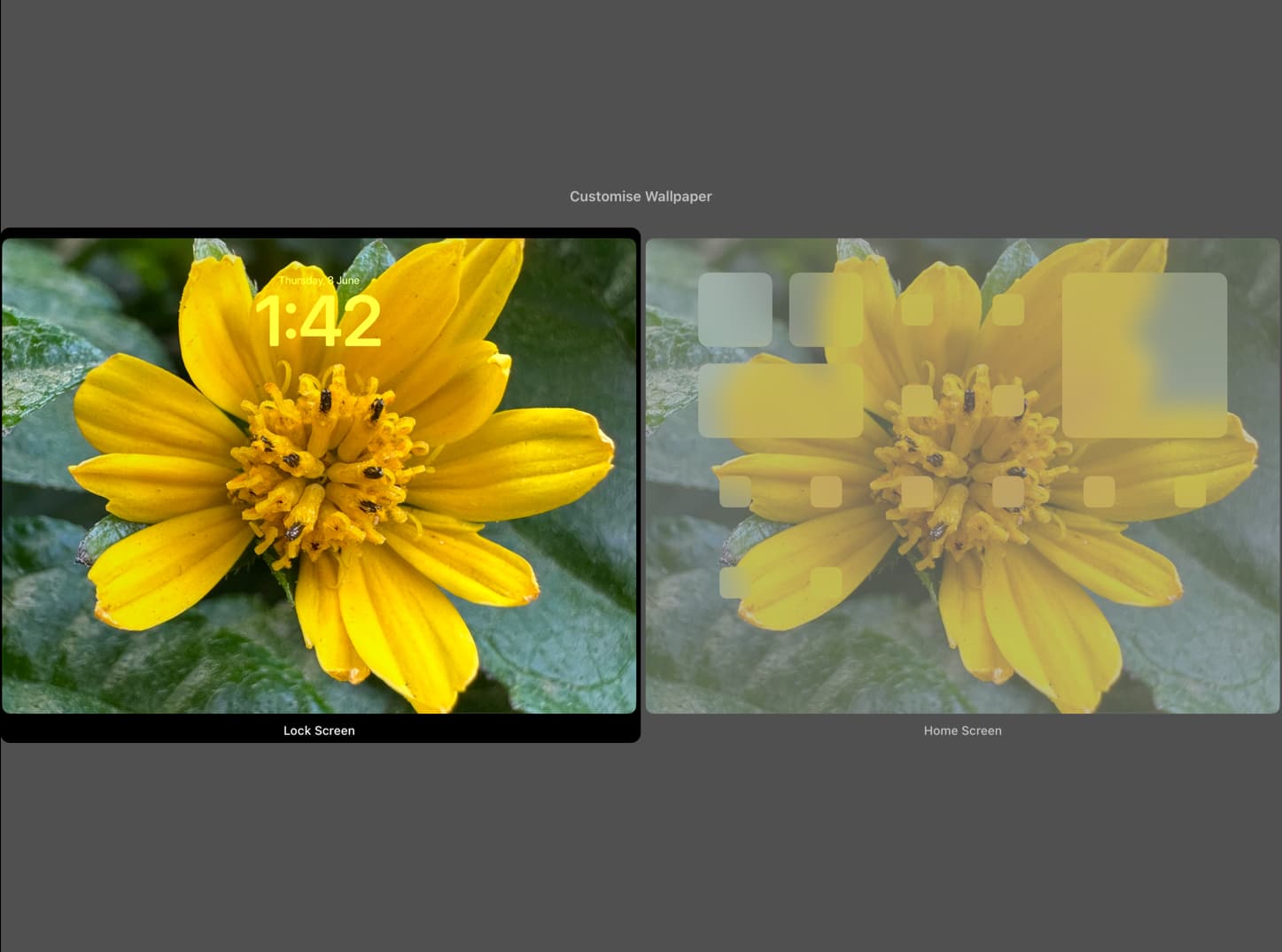This screenshot has width=1282, height=952.
Task: Select the Home Screen wallpaper preview
Action: pos(963,476)
